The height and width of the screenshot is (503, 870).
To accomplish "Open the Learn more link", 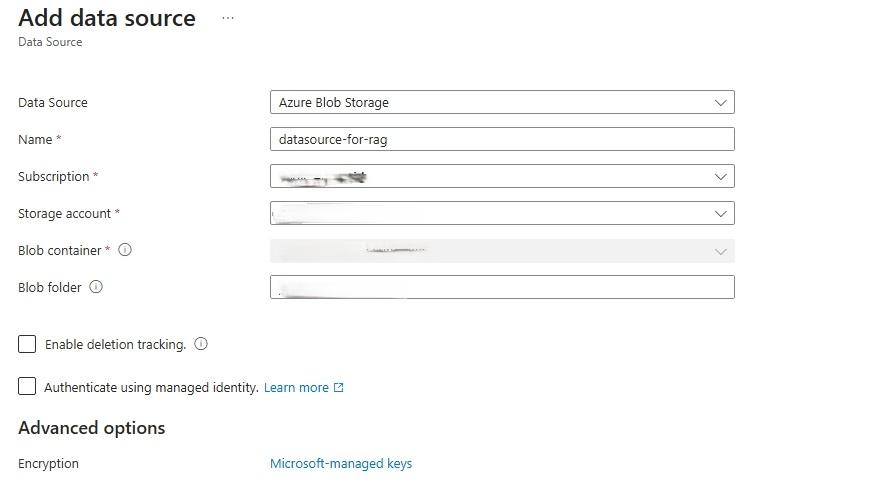I will (x=296, y=388).
